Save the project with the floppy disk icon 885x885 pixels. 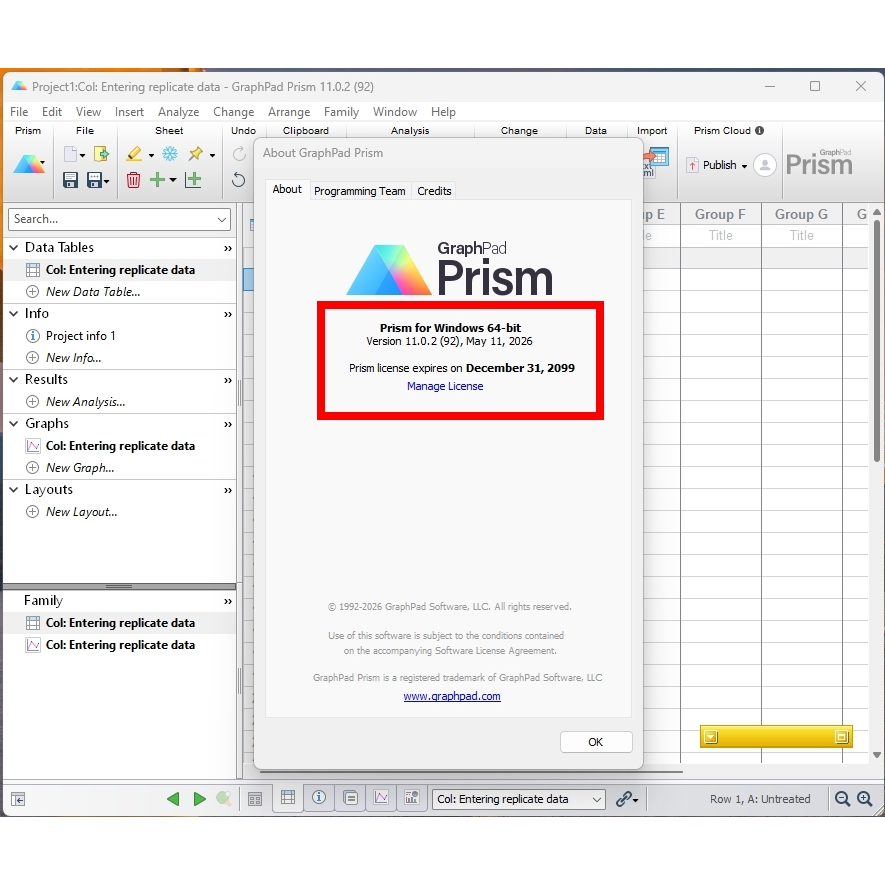[70, 180]
